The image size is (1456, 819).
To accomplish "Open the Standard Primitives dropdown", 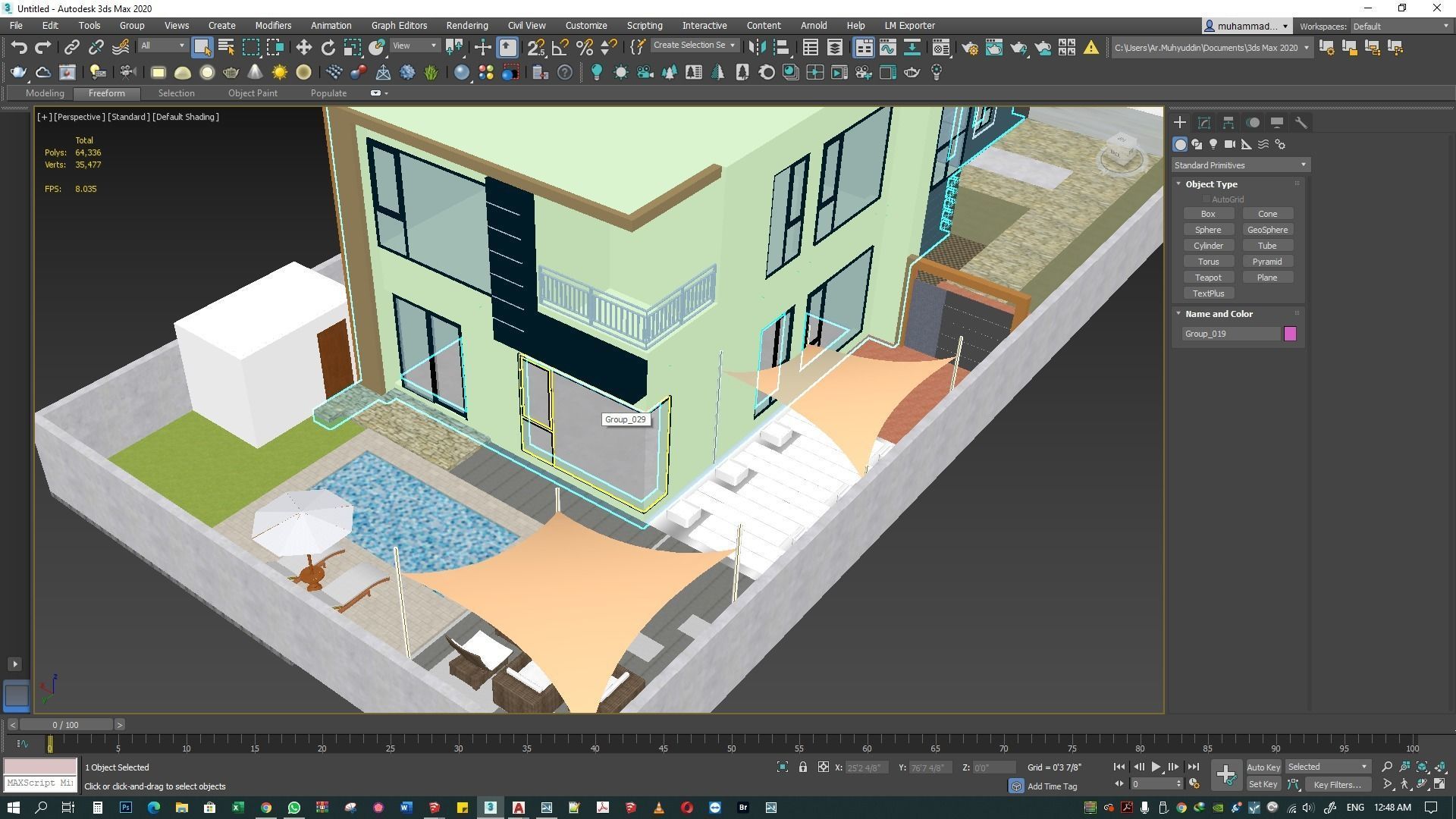I will point(1240,165).
